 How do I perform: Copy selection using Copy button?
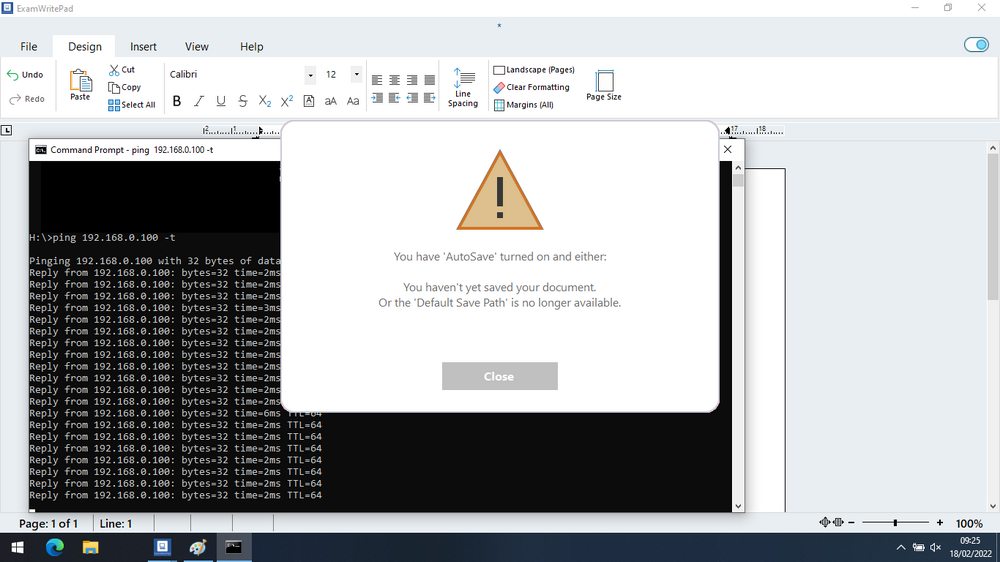[x=124, y=87]
